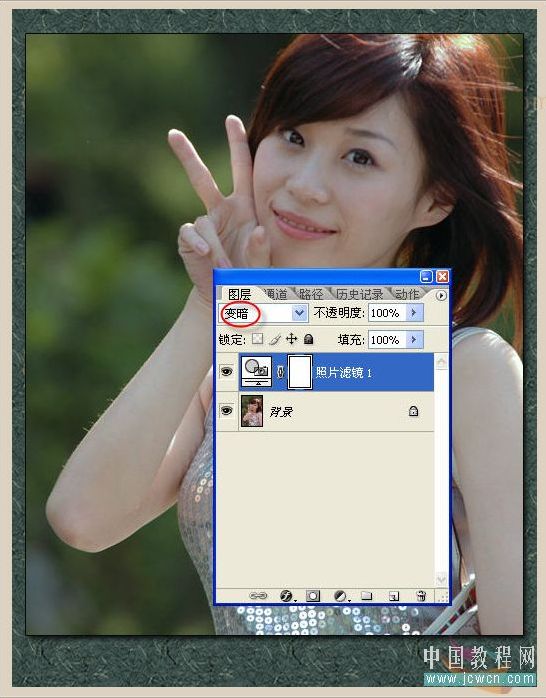Image resolution: width=546 pixels, height=698 pixels.
Task: Minimize the layers palette window
Action: [426, 276]
